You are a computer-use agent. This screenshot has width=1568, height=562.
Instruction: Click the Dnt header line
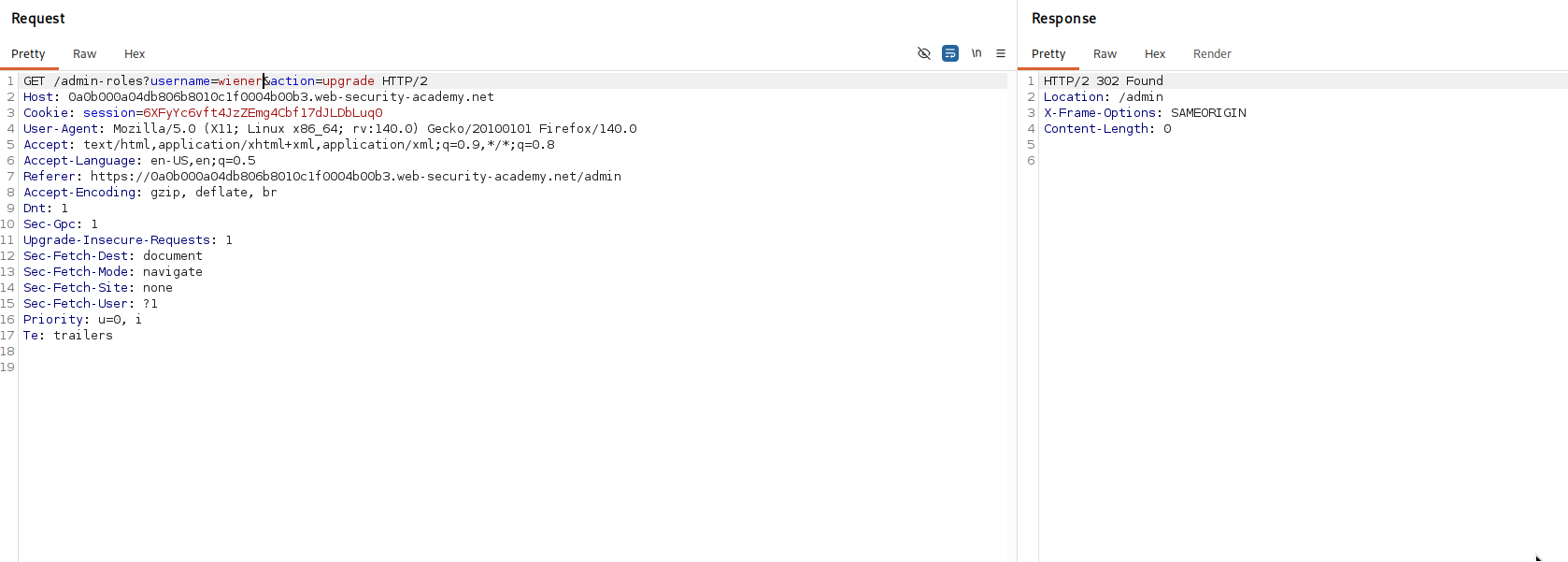point(46,209)
